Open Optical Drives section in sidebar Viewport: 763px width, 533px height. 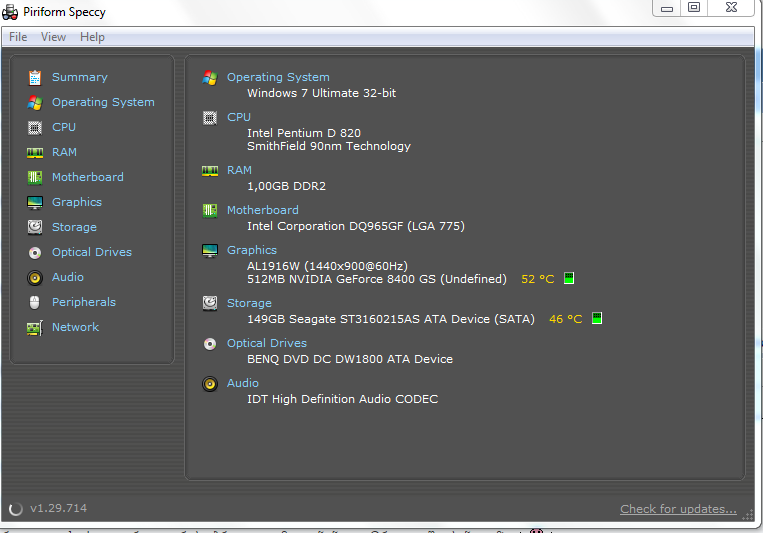[92, 252]
